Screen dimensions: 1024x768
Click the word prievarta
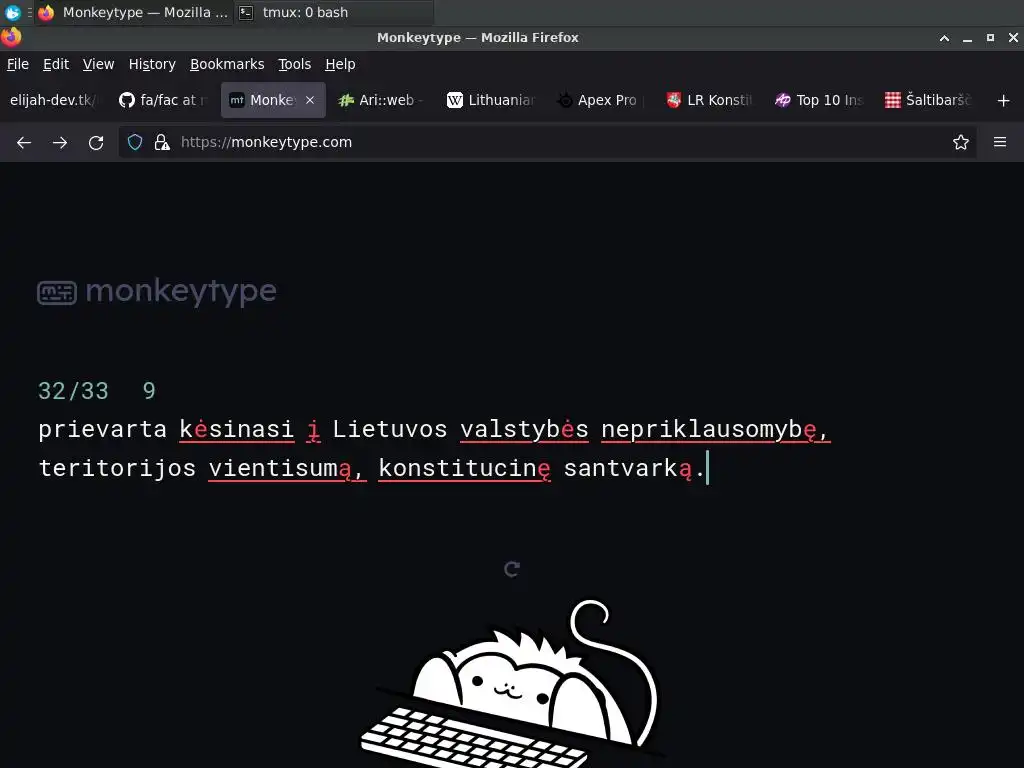tap(103, 430)
